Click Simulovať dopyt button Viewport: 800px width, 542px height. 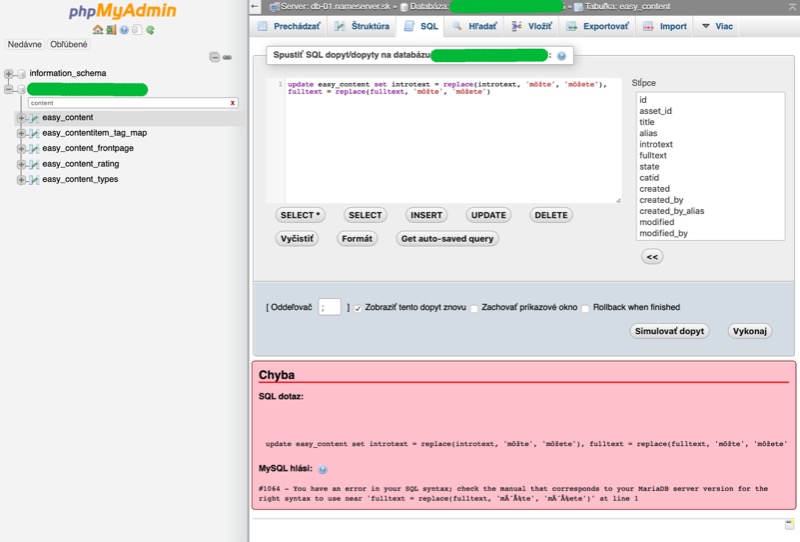pyautogui.click(x=669, y=331)
